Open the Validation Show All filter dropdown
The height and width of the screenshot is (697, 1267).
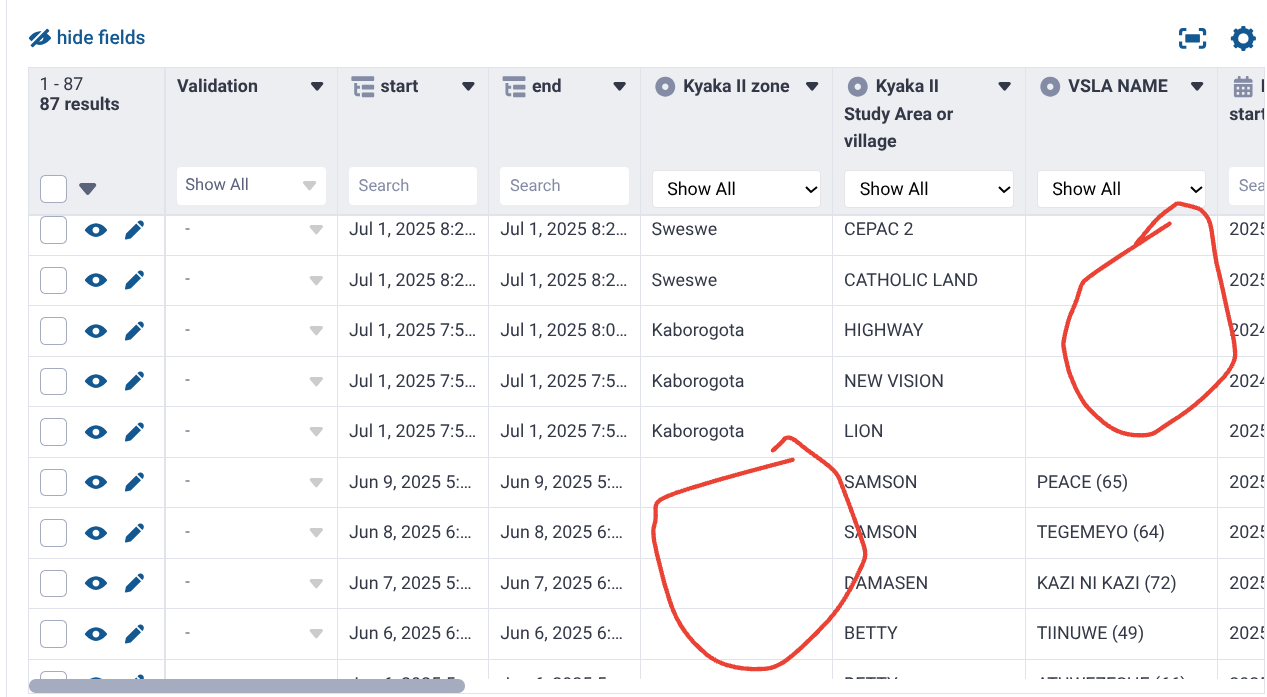(250, 185)
